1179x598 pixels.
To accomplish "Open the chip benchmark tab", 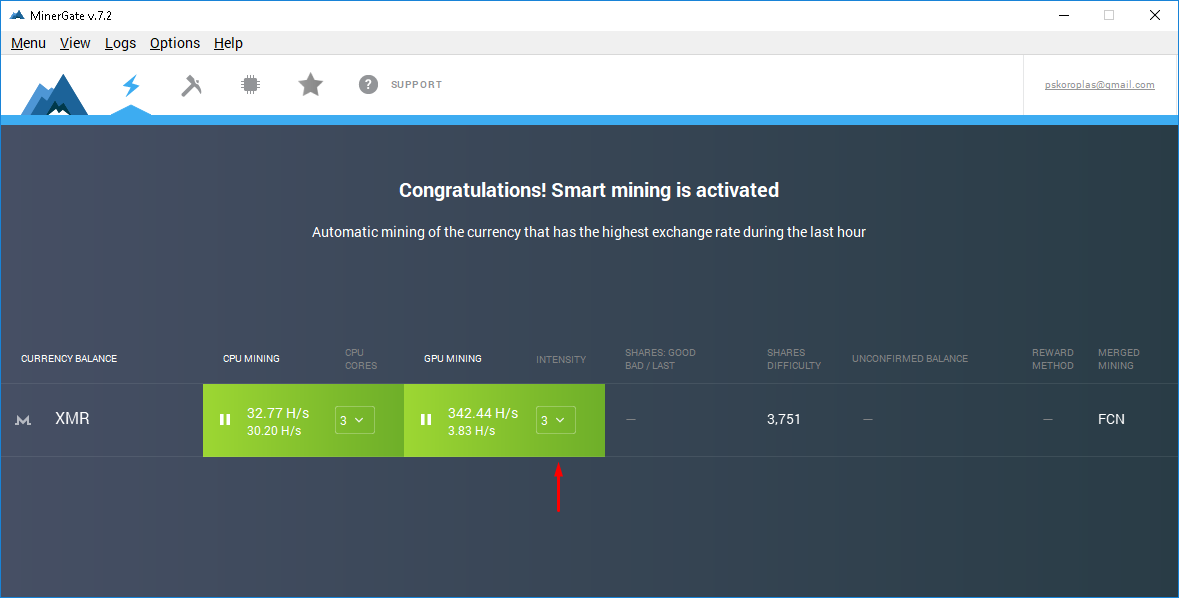I will coord(250,85).
